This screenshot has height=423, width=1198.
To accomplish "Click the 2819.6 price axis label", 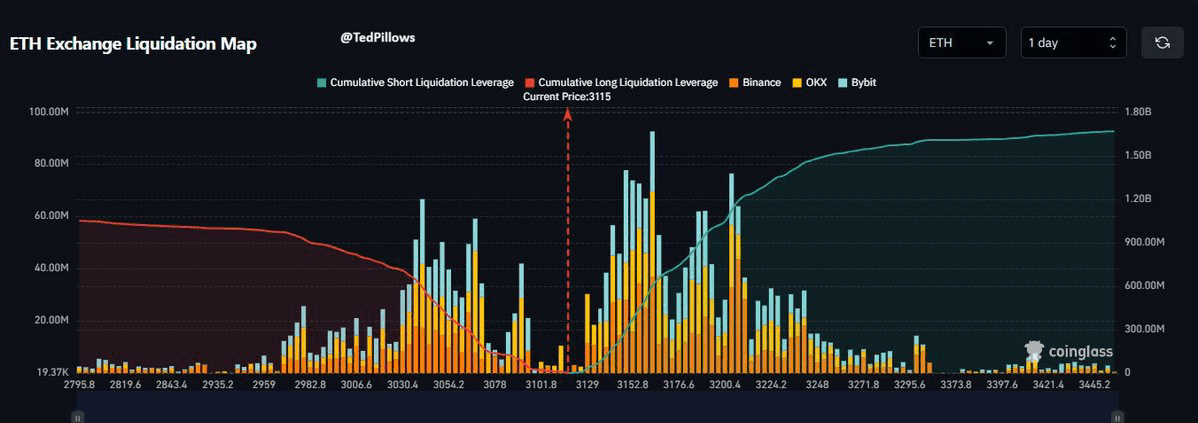I will [126, 384].
